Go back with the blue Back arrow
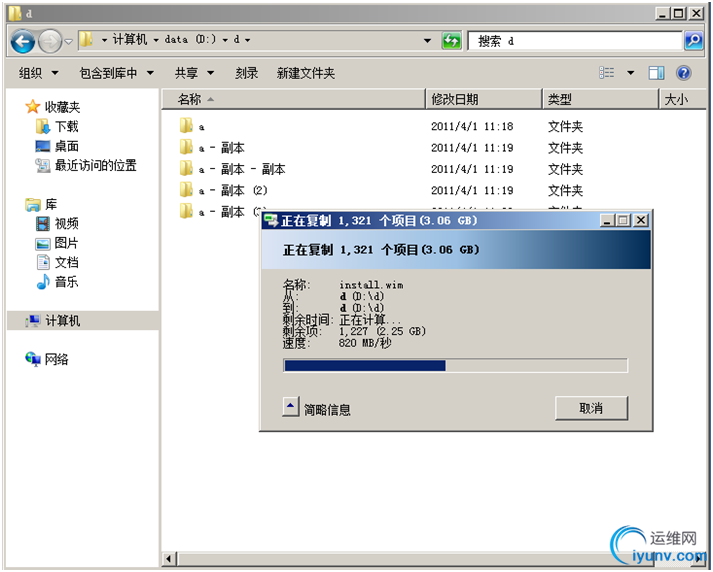Viewport: 713px width, 572px height. (22, 41)
